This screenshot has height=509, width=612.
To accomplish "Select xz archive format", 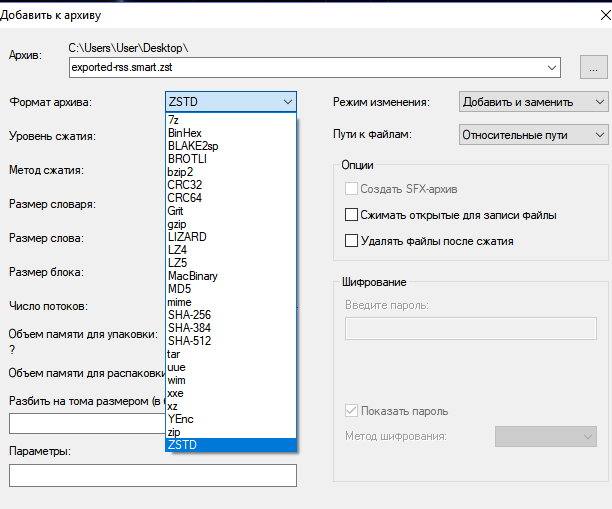I will 231,406.
